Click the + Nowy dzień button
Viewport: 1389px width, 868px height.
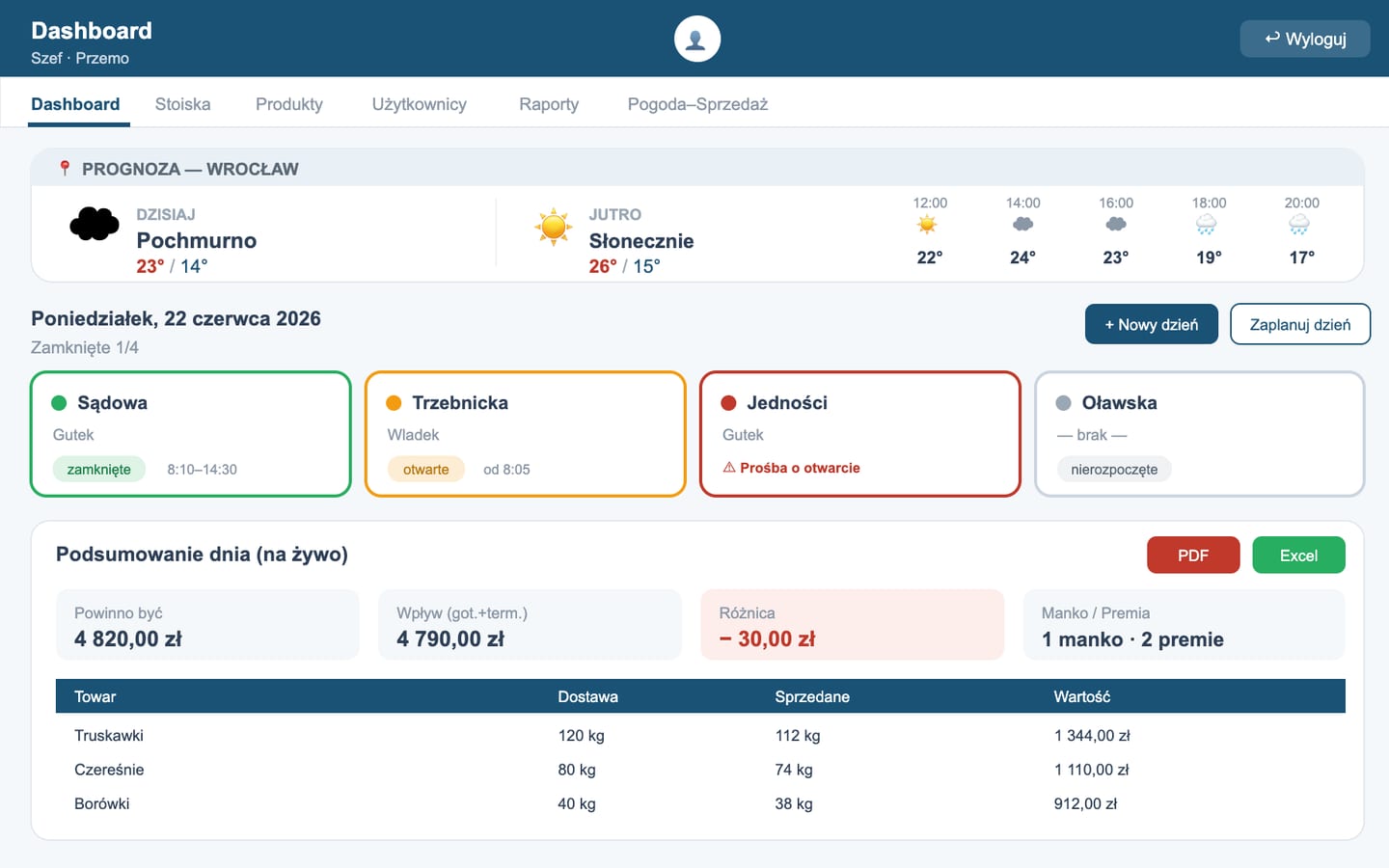(1152, 324)
